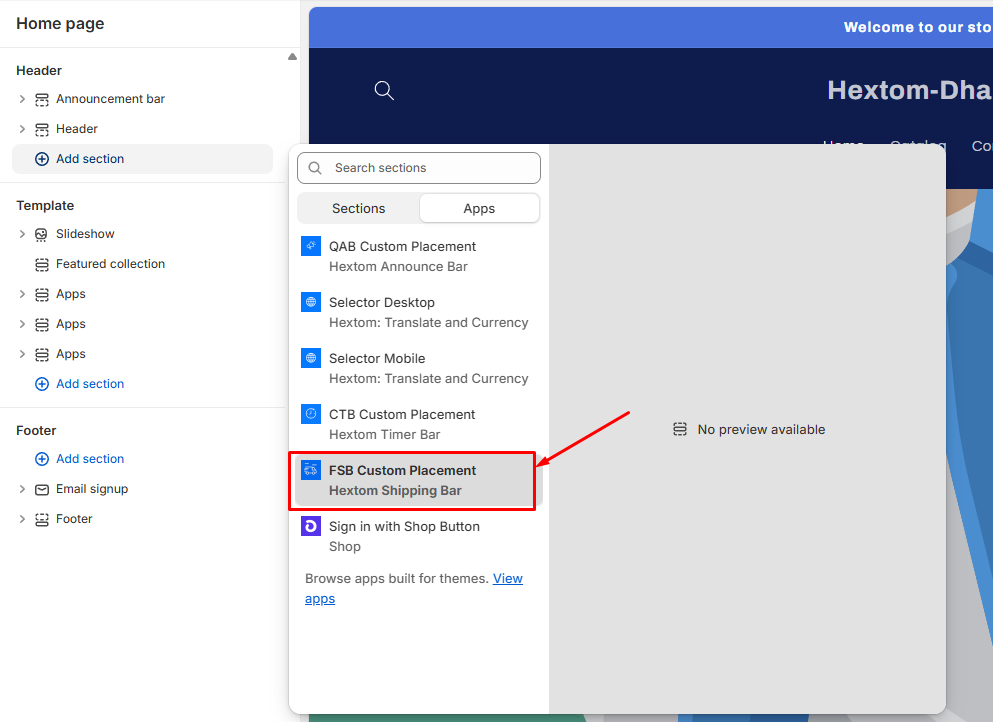993x722 pixels.
Task: Click the FSB Custom Placement shipping icon
Action: point(311,470)
